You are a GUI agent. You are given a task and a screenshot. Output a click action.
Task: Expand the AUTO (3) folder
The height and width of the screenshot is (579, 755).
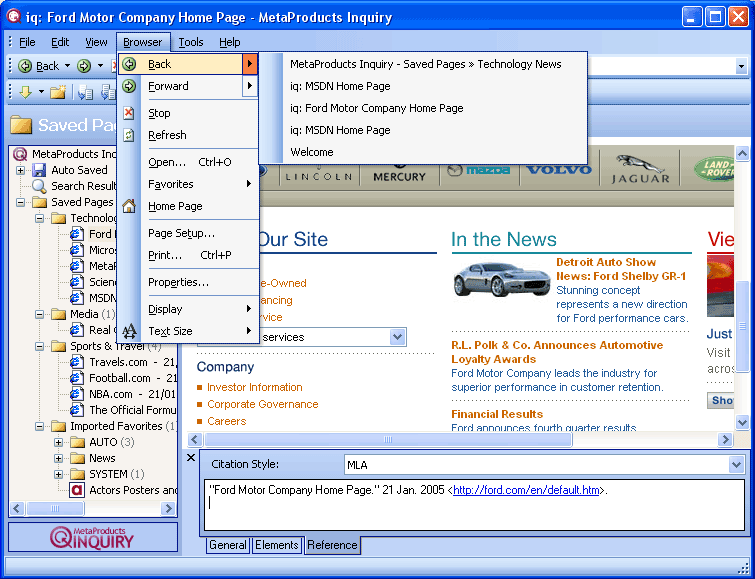58,442
